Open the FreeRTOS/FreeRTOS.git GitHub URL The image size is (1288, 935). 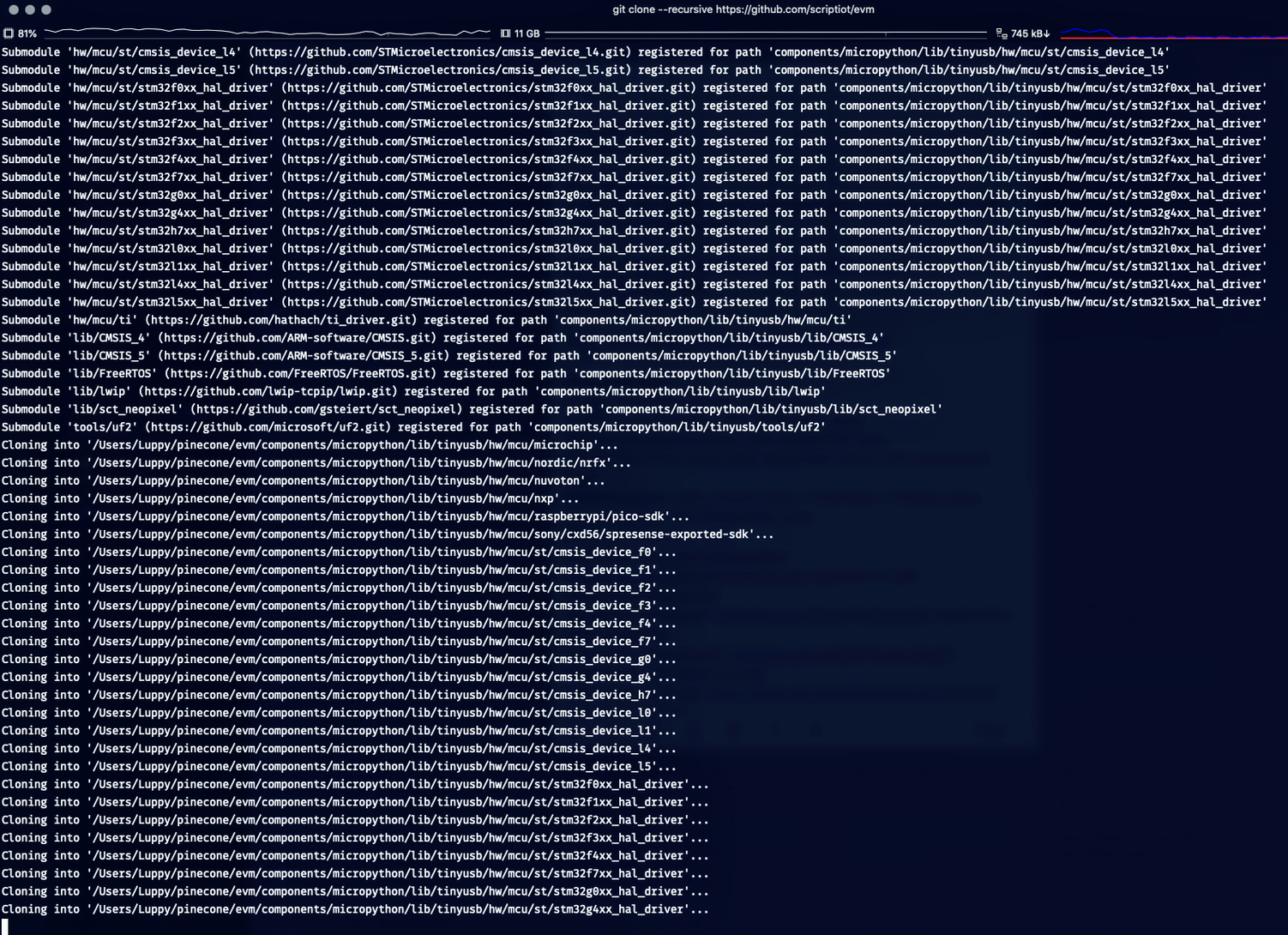300,373
